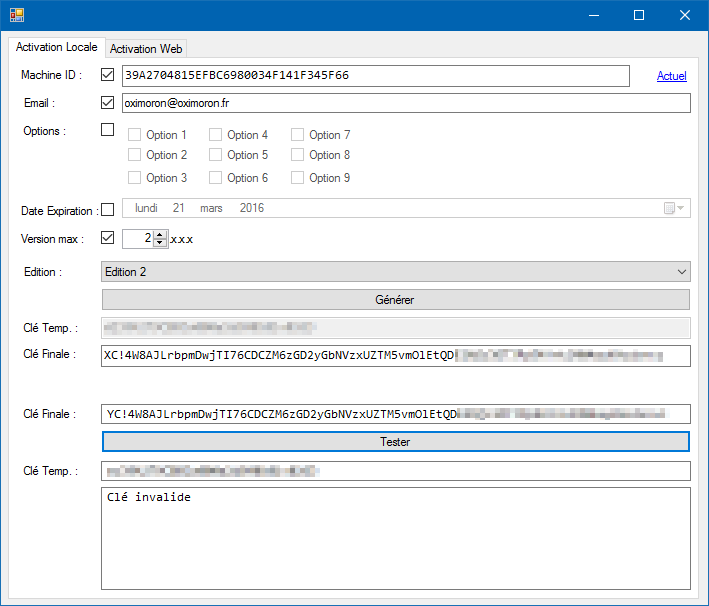
Task: Select the Activation Locale tab
Action: (57, 47)
